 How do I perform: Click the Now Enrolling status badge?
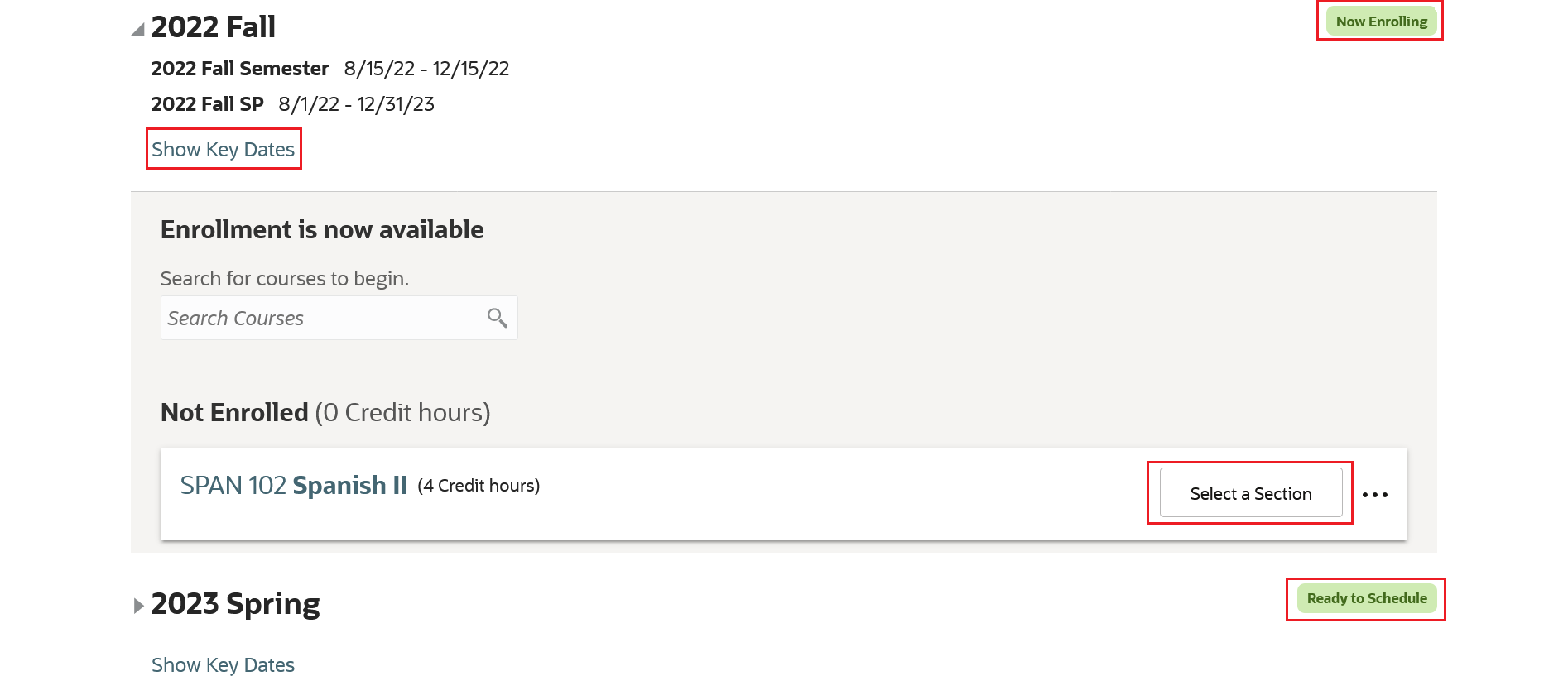pyautogui.click(x=1381, y=22)
